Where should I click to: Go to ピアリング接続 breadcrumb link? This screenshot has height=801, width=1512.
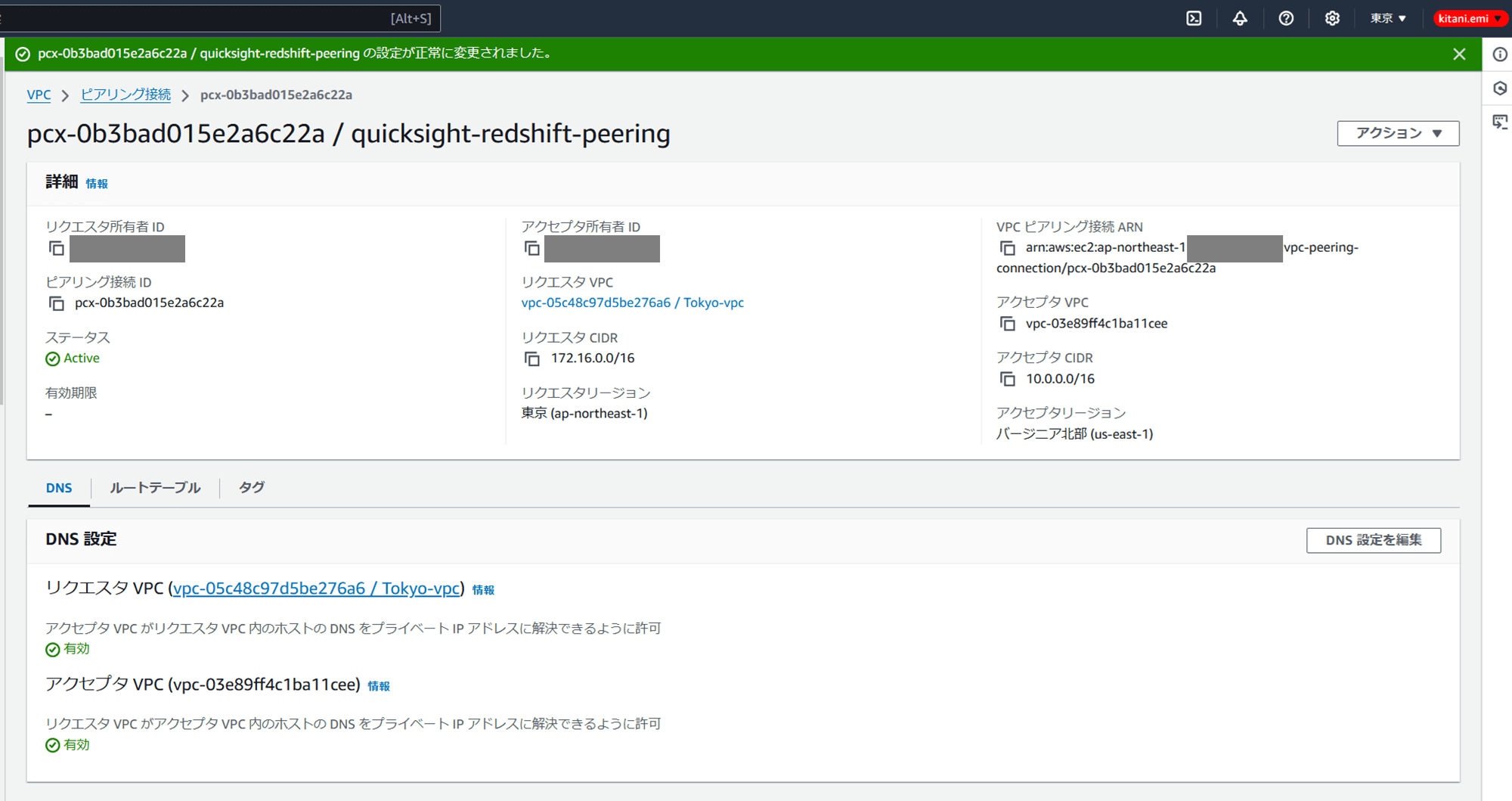click(125, 95)
